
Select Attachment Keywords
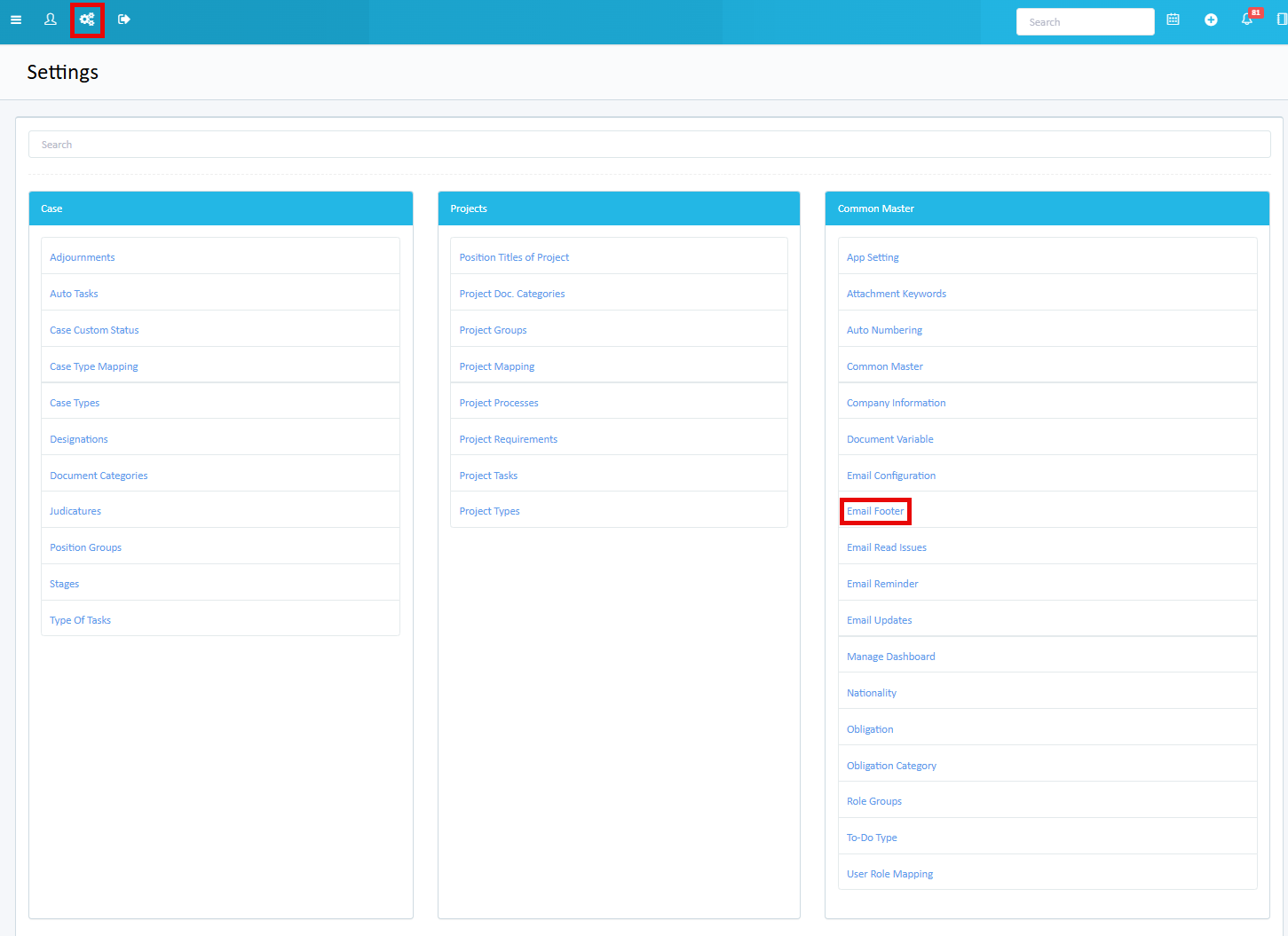pyautogui.click(x=897, y=294)
